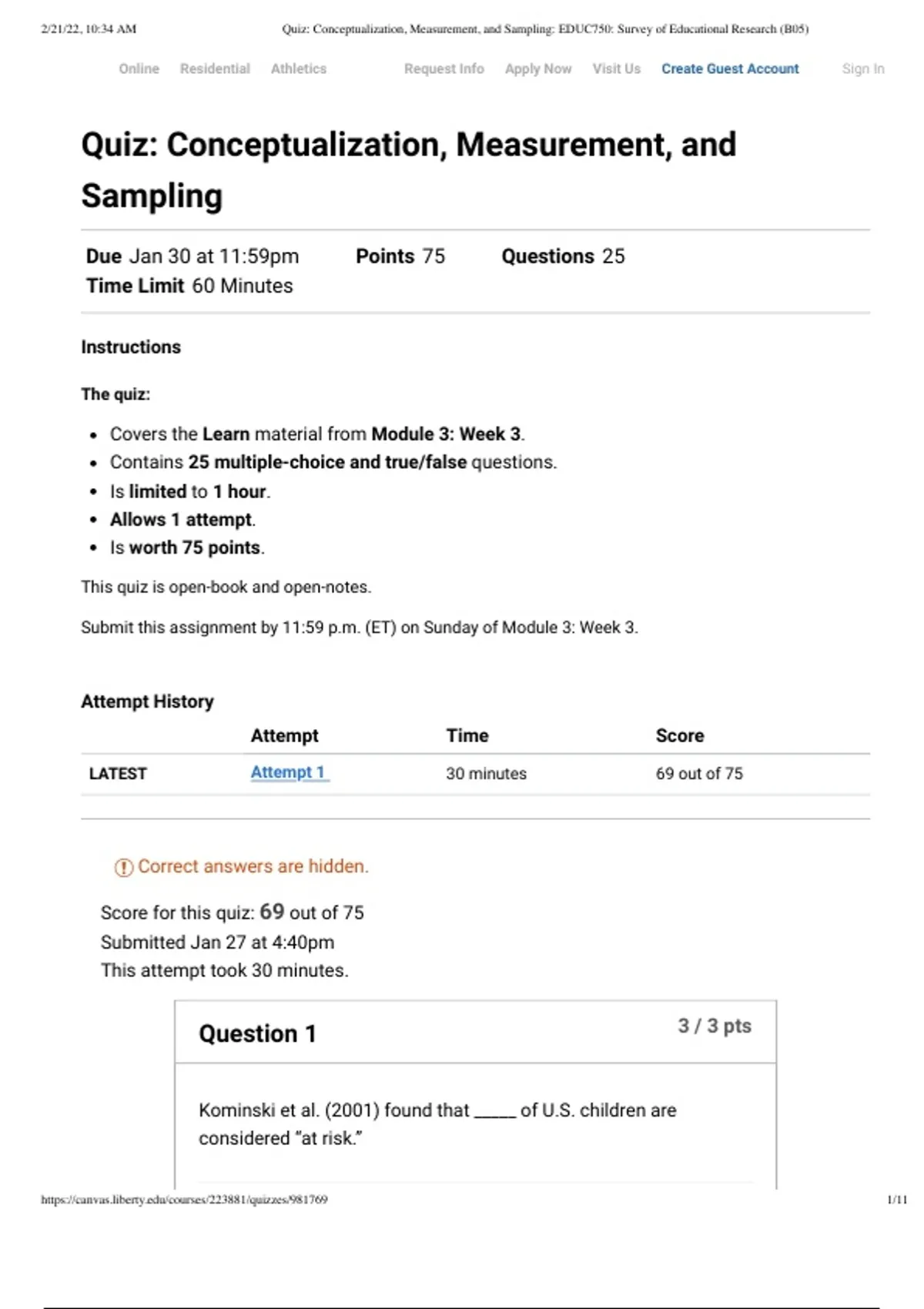Viewport: 924px width, 1309px height.
Task: Select the Question 1 header
Action: click(x=257, y=1033)
